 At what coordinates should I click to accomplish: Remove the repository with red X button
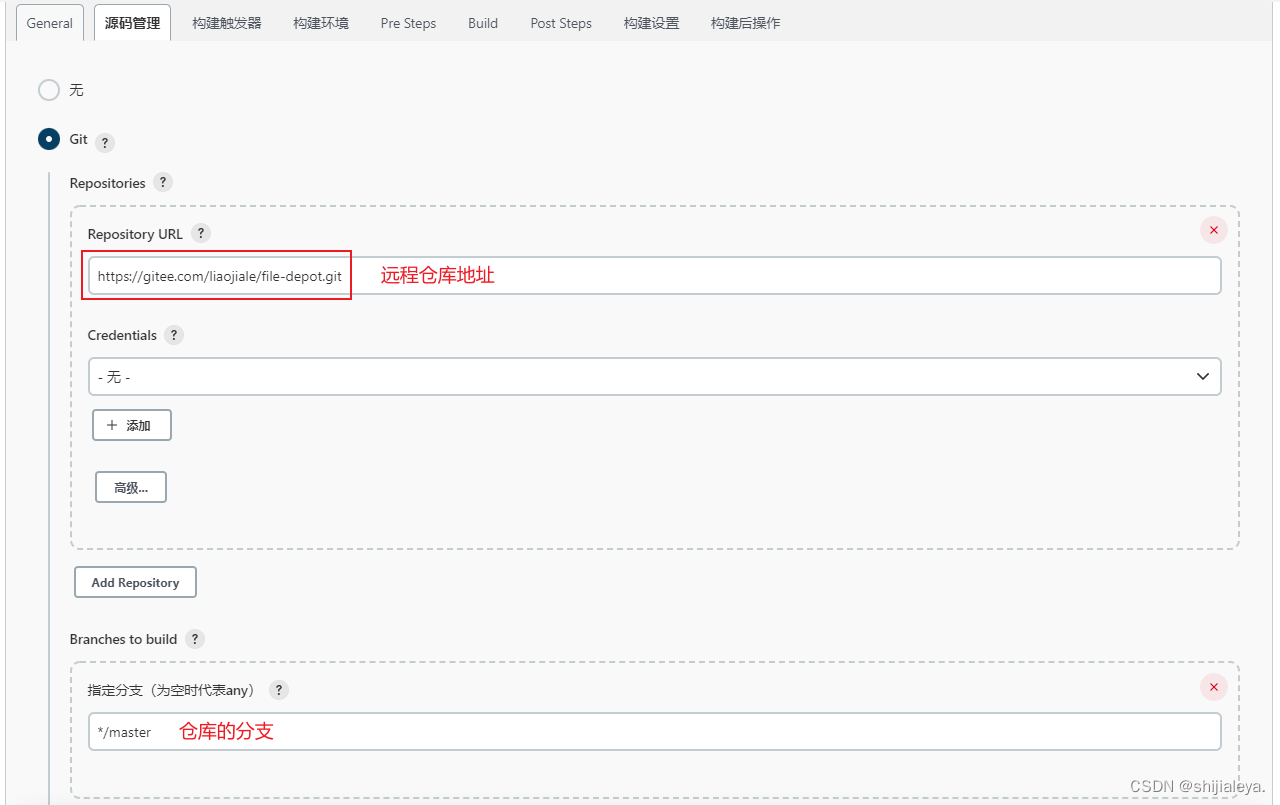pos(1214,230)
